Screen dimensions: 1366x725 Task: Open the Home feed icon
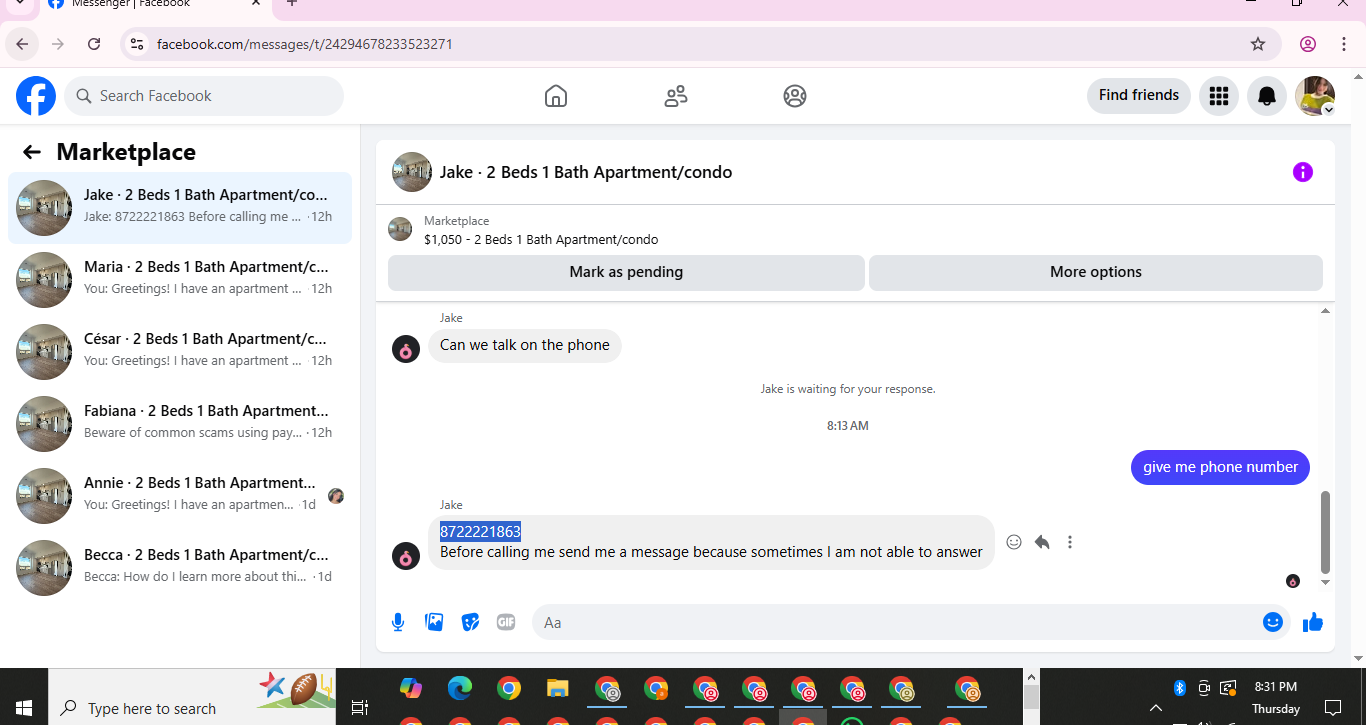click(556, 96)
